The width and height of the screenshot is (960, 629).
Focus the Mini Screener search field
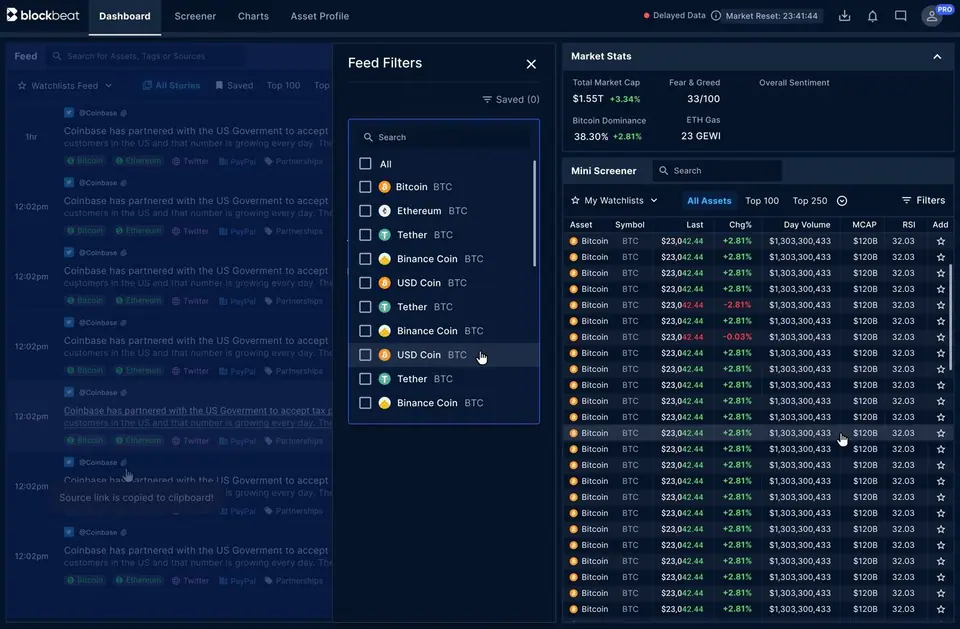coord(717,171)
